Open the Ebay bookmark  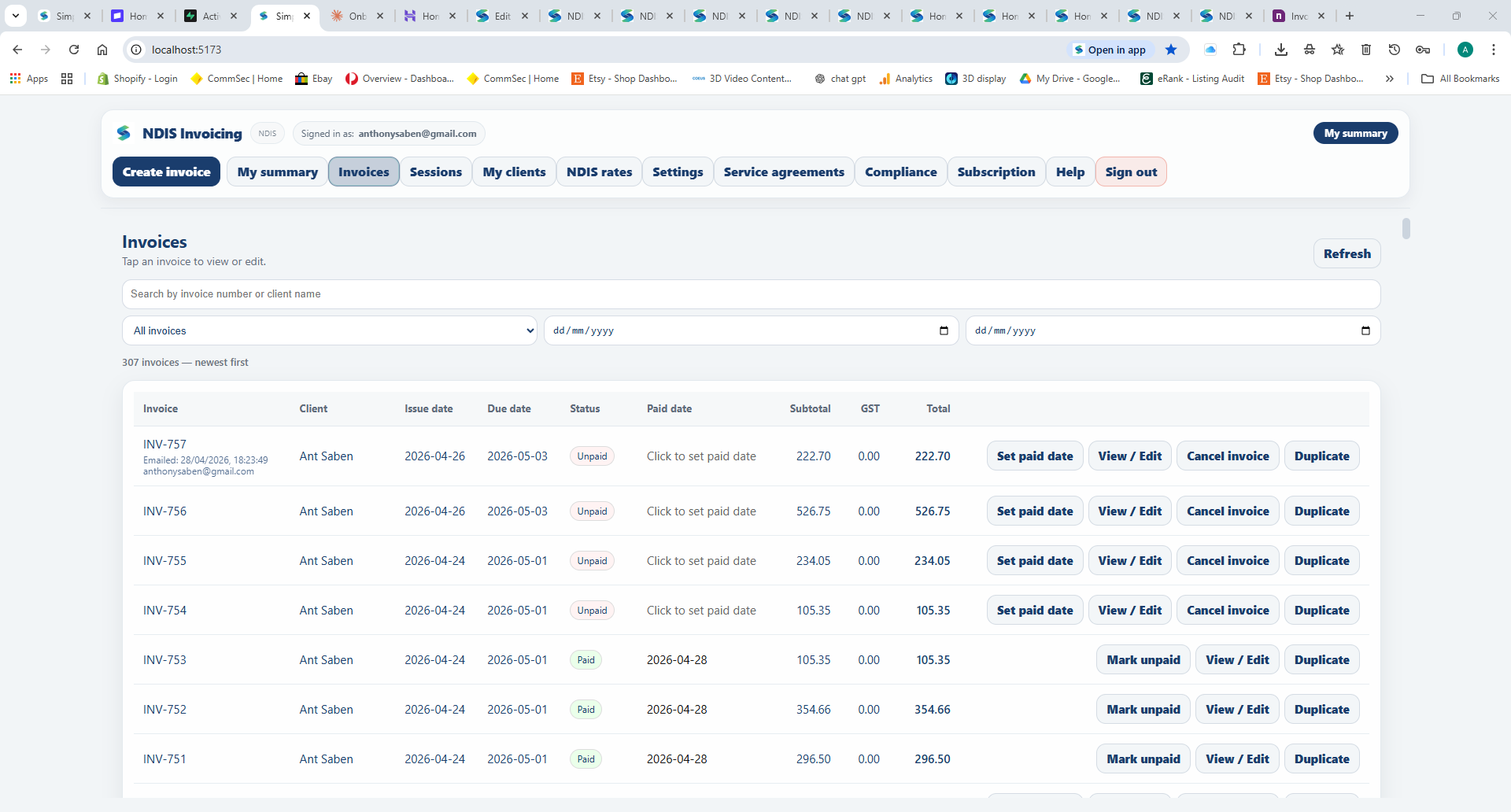314,79
